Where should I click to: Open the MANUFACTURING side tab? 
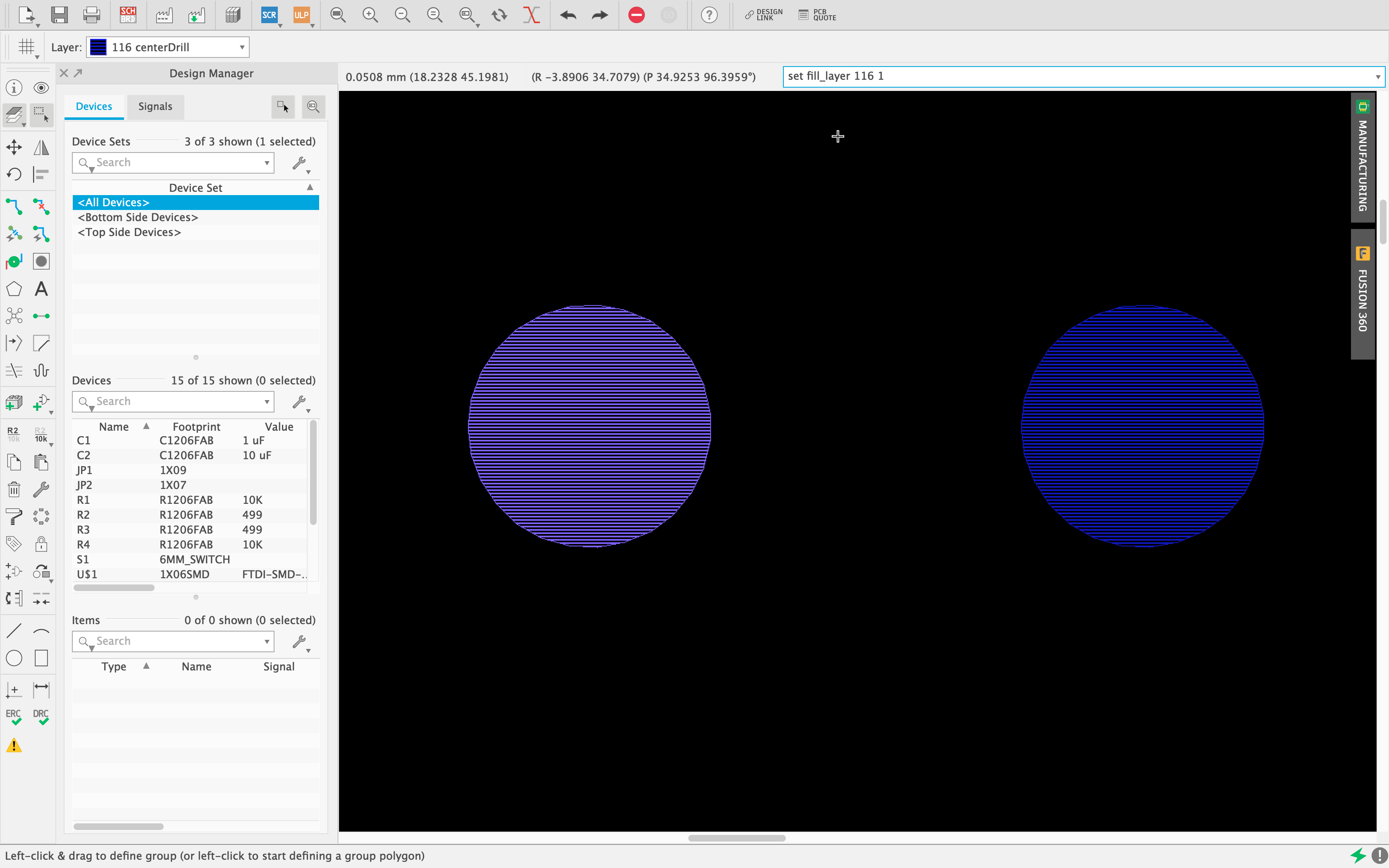1363,157
